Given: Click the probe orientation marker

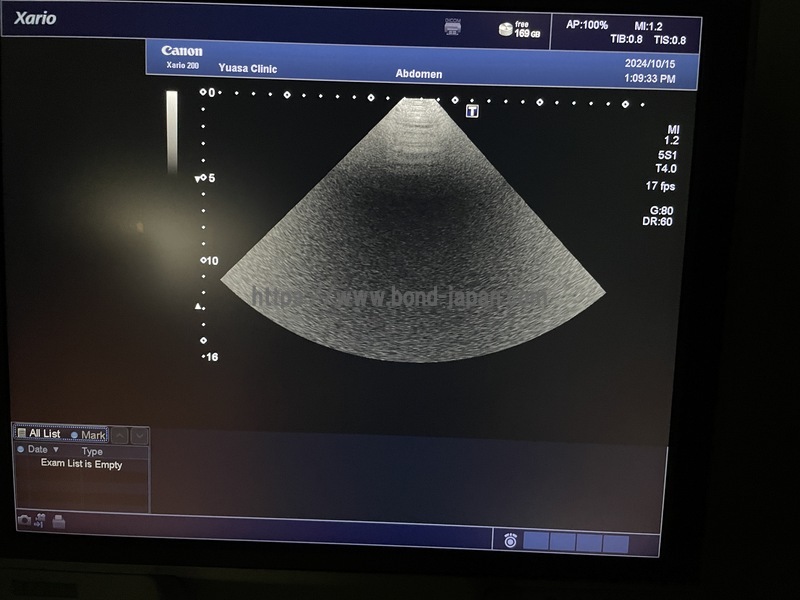Looking at the screenshot, I should 472,111.
